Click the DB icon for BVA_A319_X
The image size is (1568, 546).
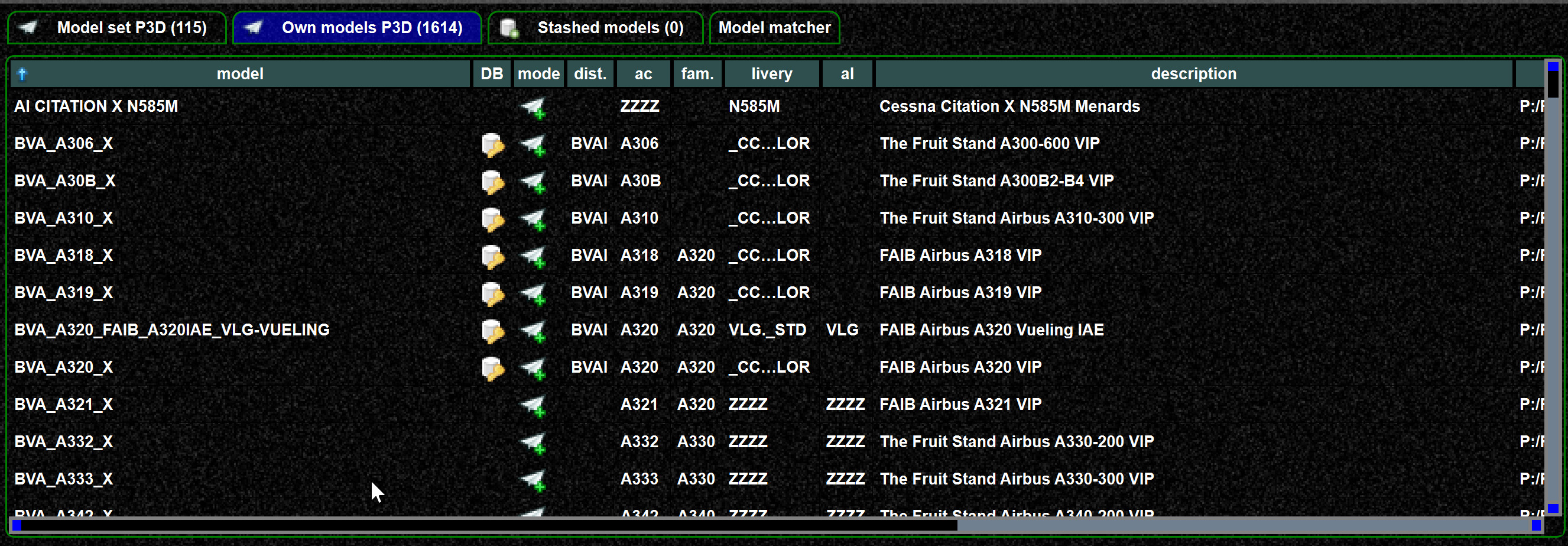click(x=492, y=294)
